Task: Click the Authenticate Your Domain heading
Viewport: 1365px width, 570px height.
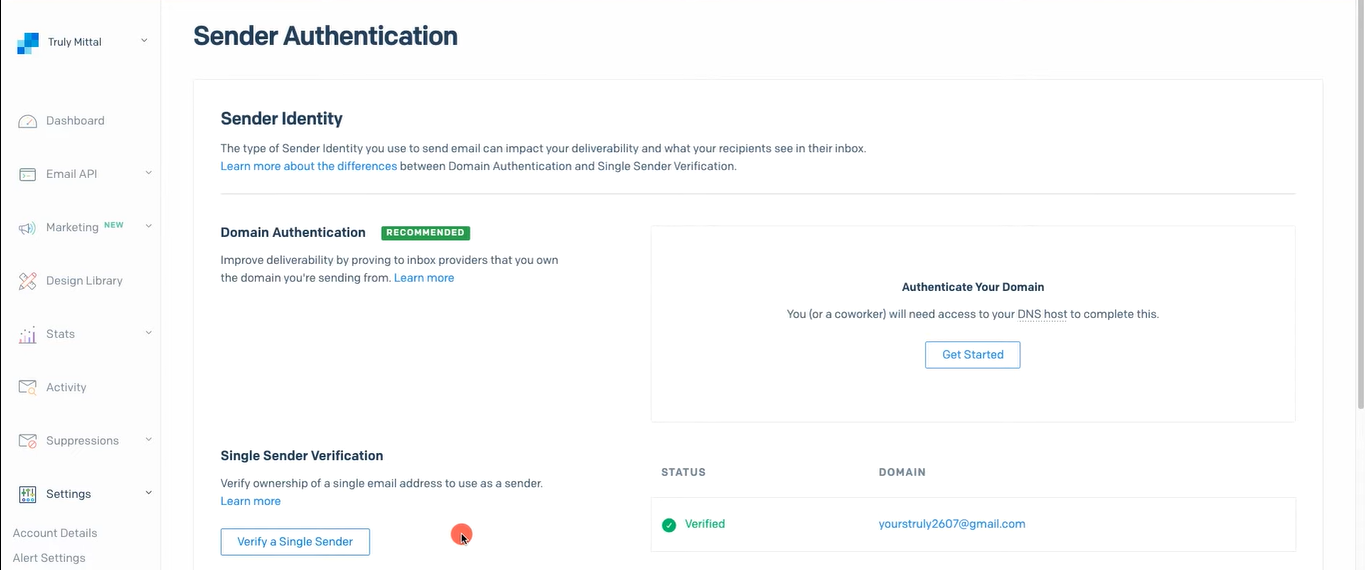Action: (x=973, y=287)
